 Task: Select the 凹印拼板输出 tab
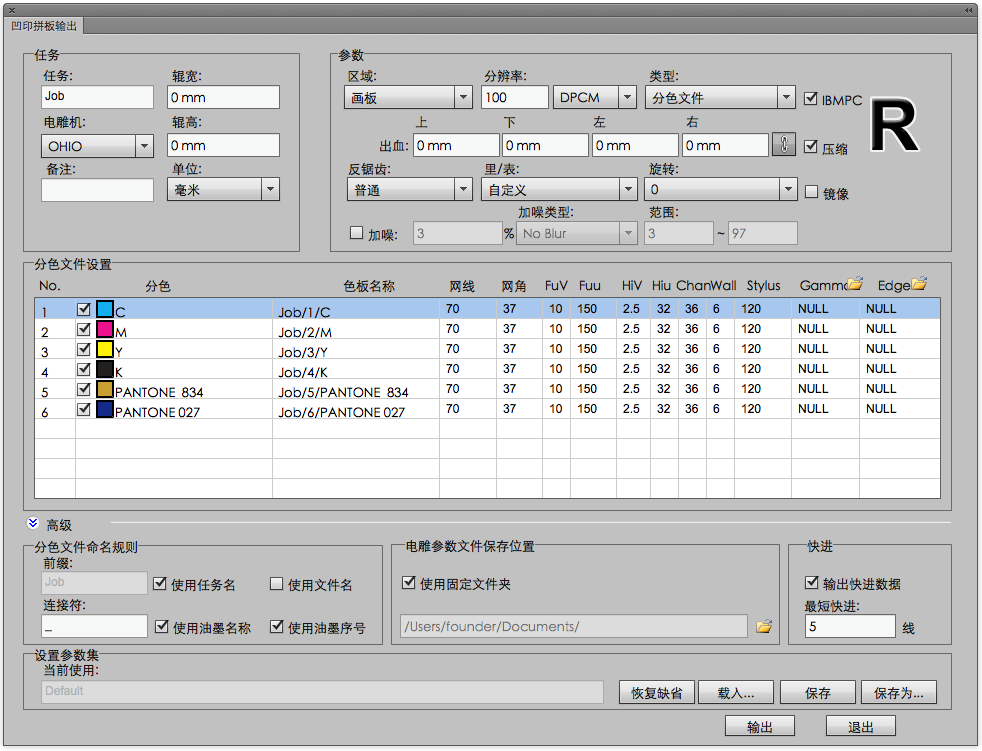pos(44,26)
